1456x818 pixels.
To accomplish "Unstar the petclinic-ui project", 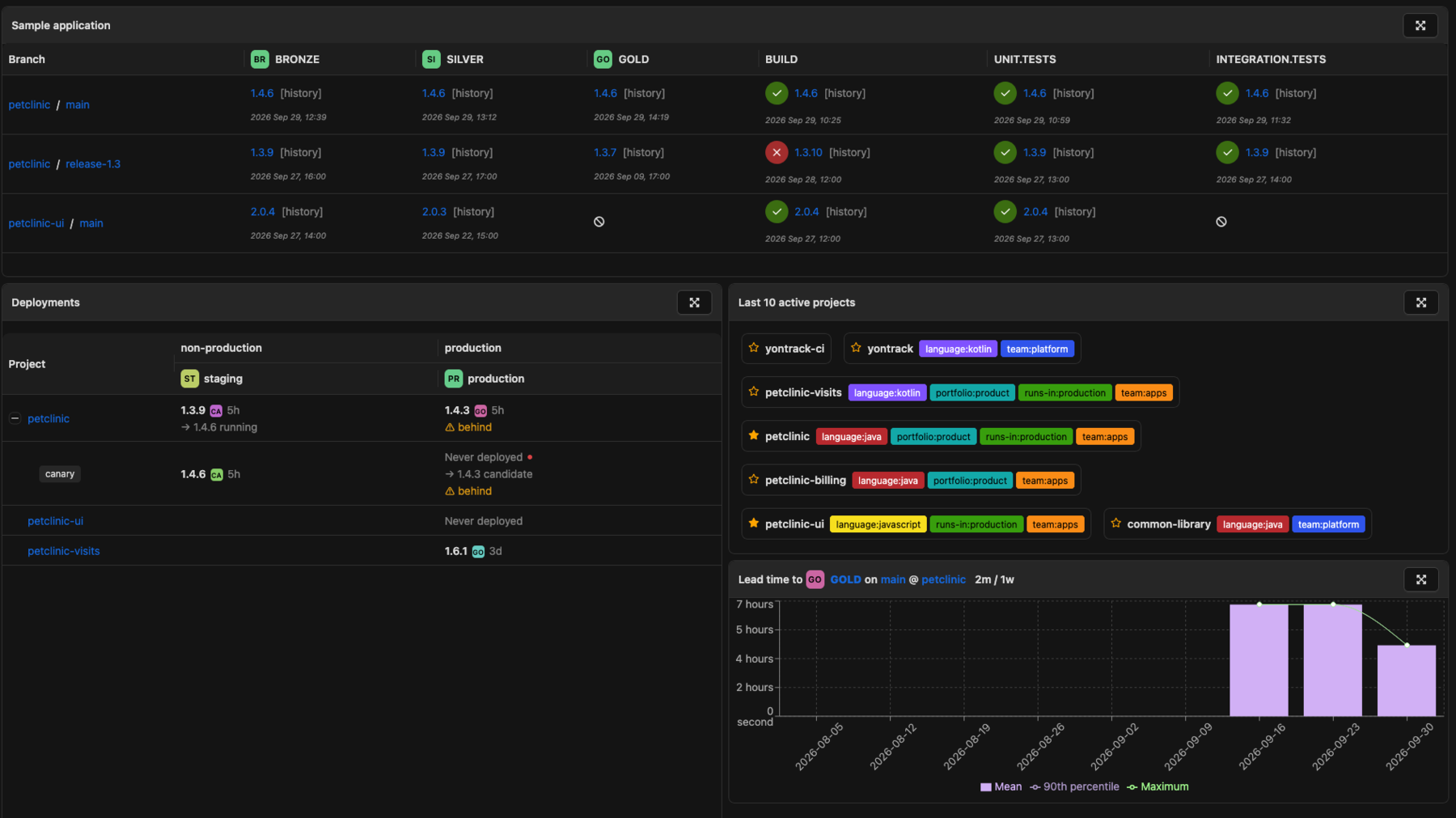I will [x=754, y=523].
